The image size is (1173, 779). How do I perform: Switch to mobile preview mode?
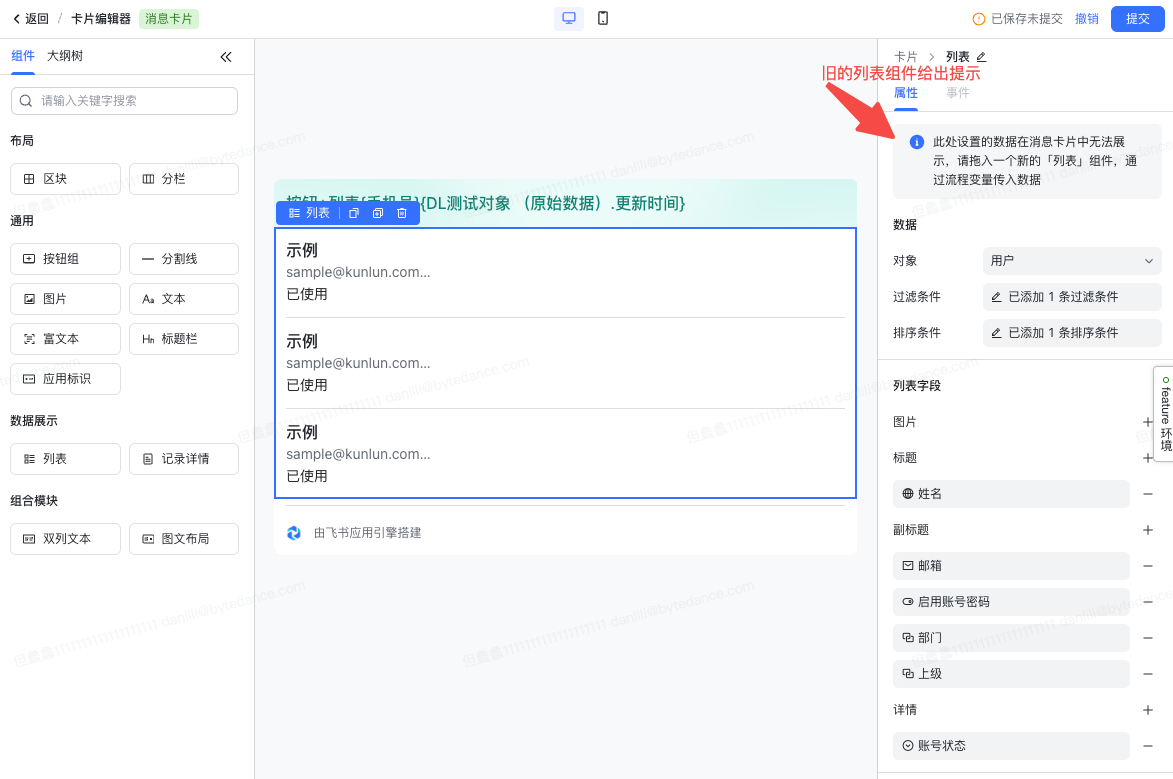point(603,18)
